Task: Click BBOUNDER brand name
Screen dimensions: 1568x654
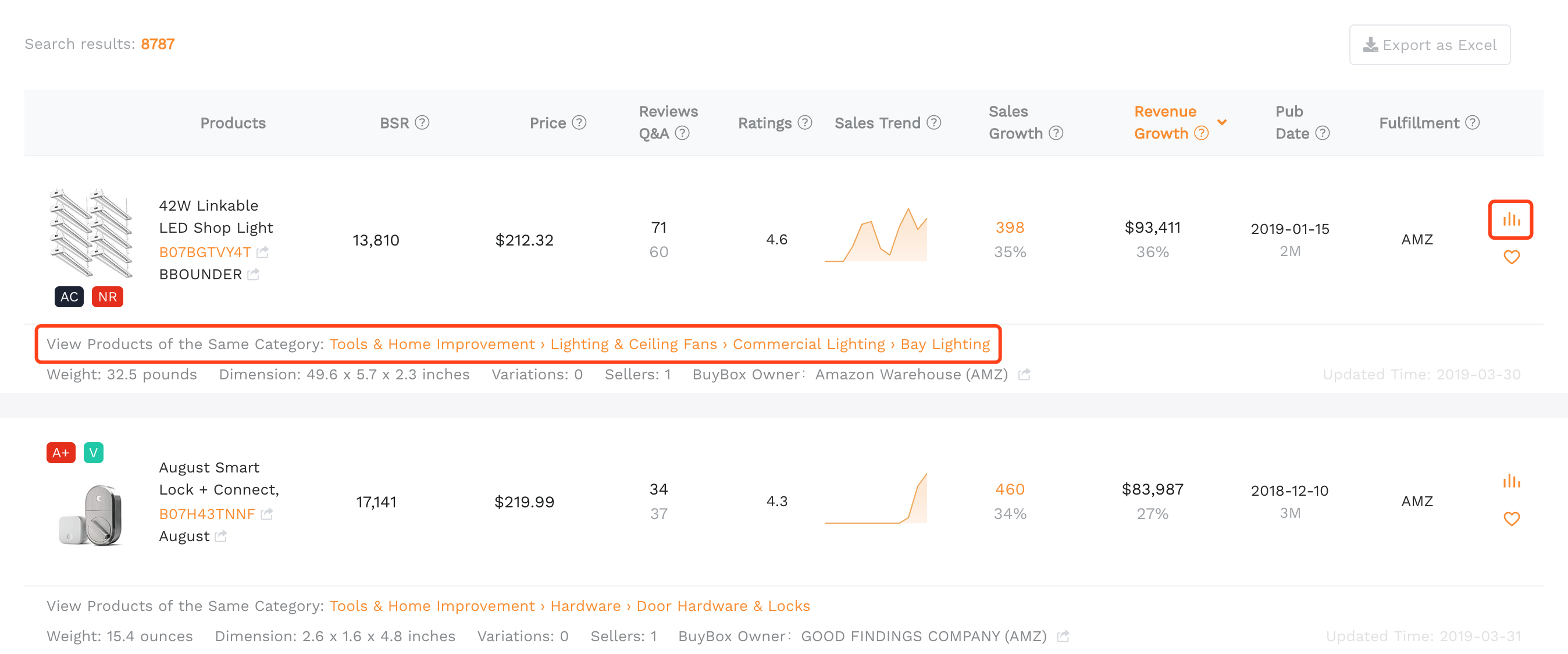Action: (x=200, y=274)
